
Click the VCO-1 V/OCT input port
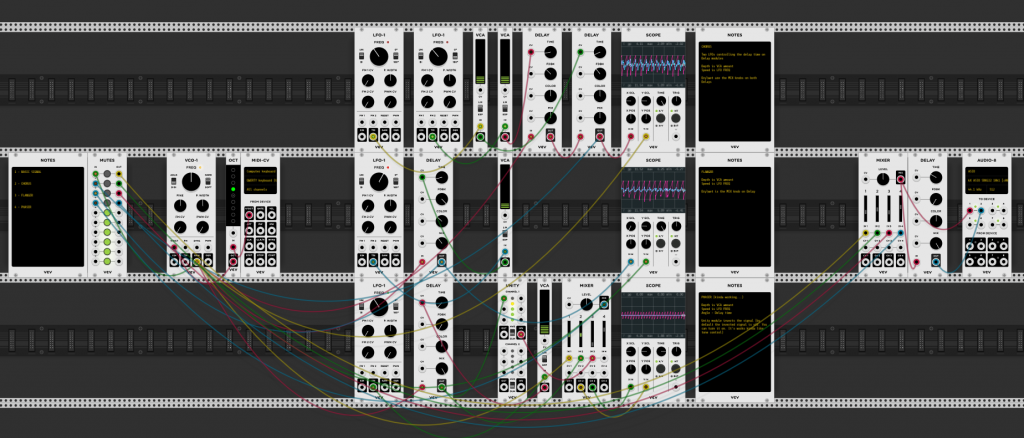(x=174, y=247)
